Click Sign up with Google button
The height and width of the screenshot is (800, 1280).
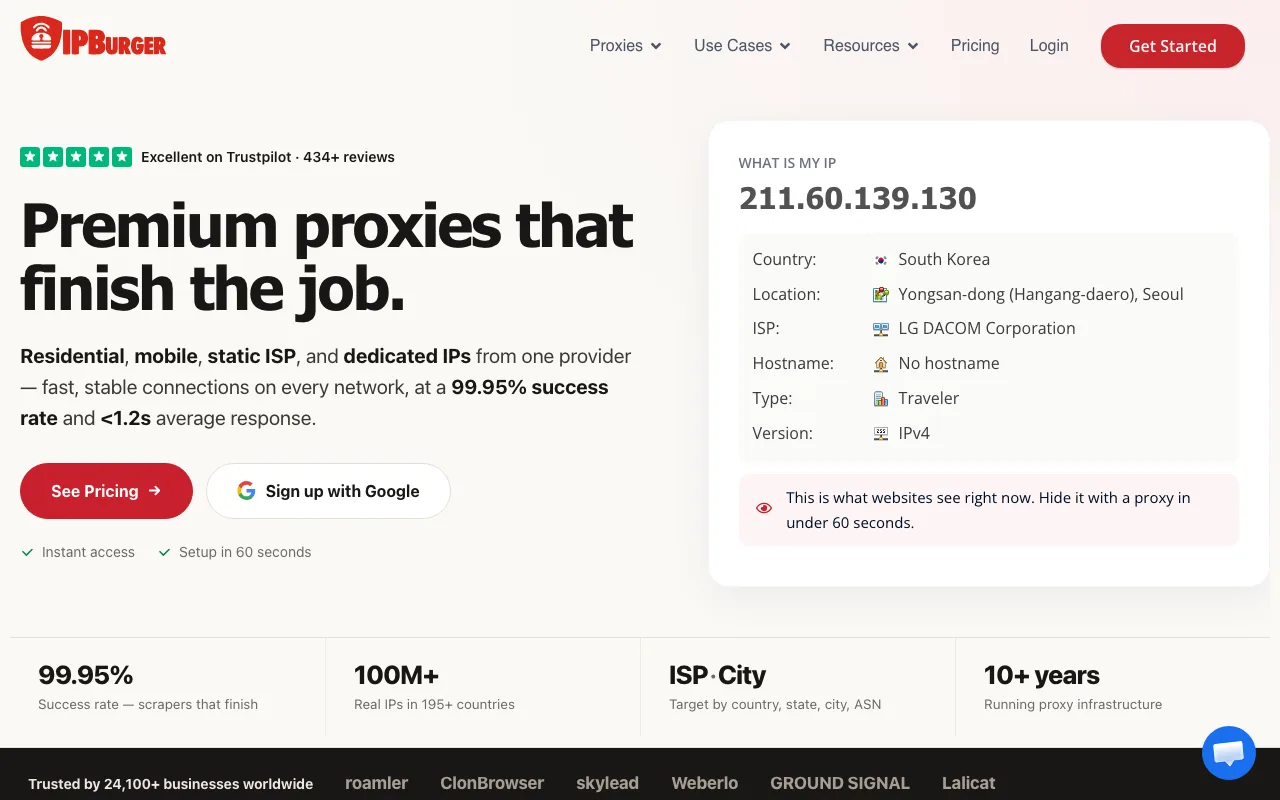click(x=329, y=491)
